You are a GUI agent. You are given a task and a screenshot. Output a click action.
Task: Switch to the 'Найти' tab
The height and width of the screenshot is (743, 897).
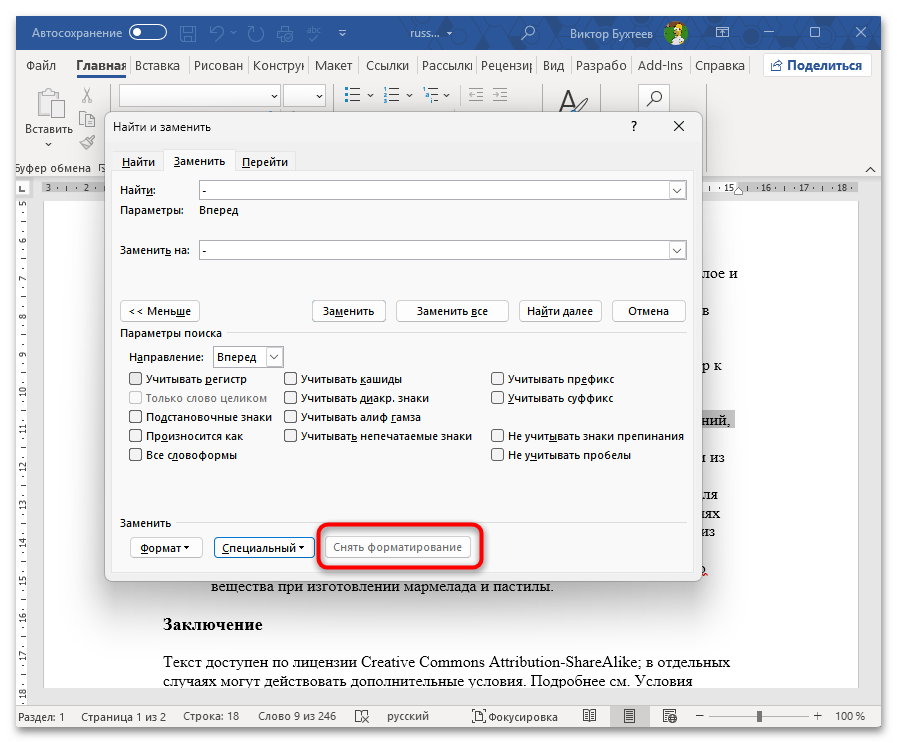pos(139,162)
